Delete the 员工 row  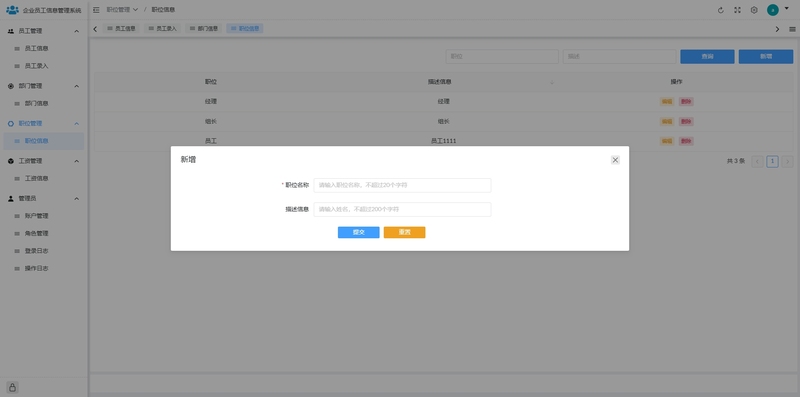click(686, 141)
